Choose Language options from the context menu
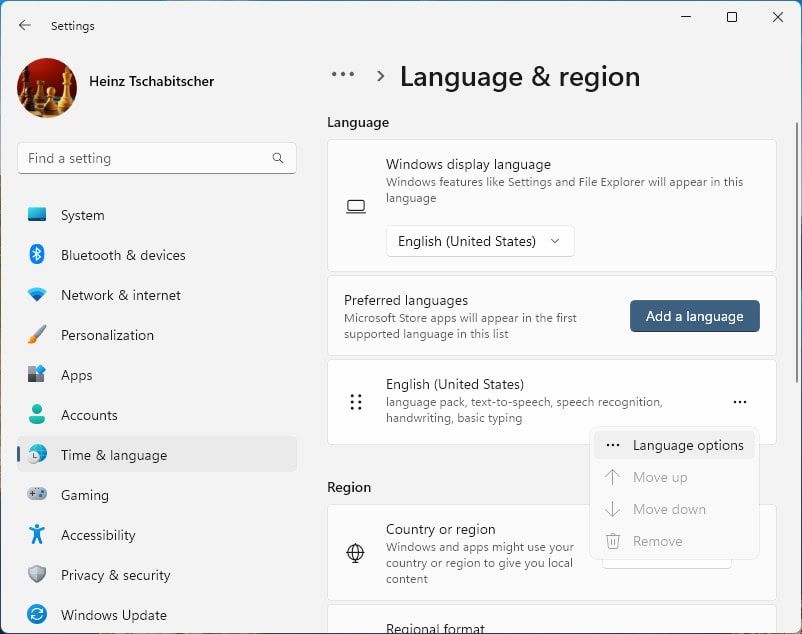802x634 pixels. point(674,445)
